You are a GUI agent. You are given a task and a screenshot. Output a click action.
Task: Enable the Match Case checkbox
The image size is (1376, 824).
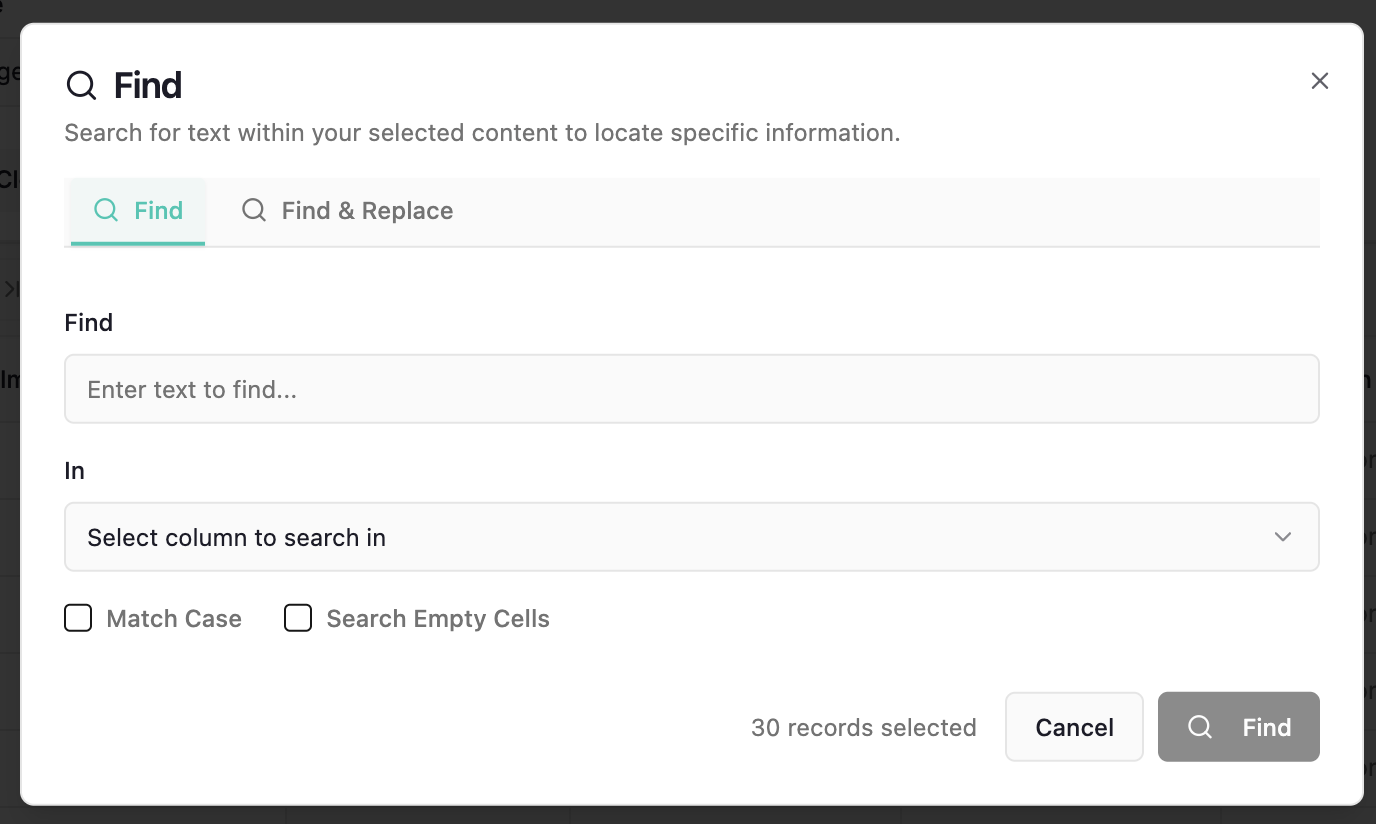(78, 618)
